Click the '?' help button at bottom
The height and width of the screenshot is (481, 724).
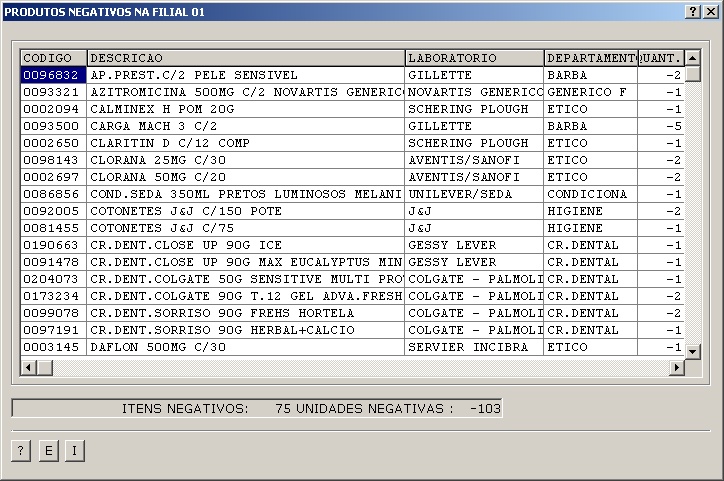pyautogui.click(x=21, y=451)
